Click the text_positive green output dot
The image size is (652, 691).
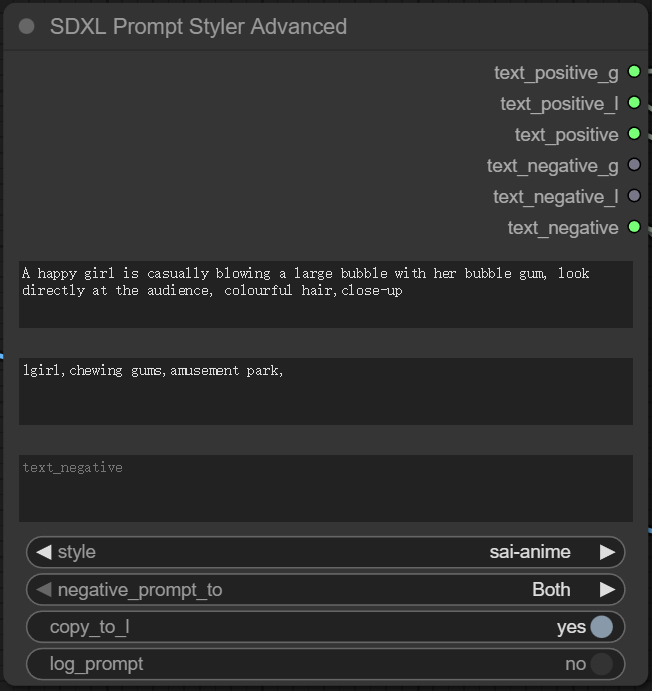tap(634, 134)
